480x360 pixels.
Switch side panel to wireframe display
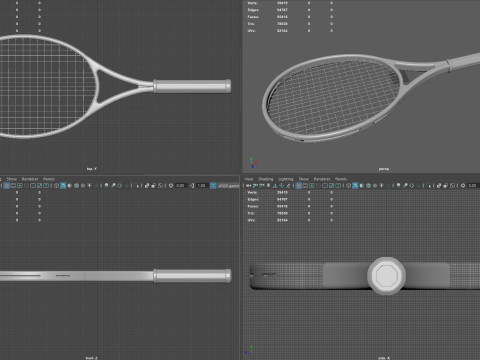pos(348,185)
